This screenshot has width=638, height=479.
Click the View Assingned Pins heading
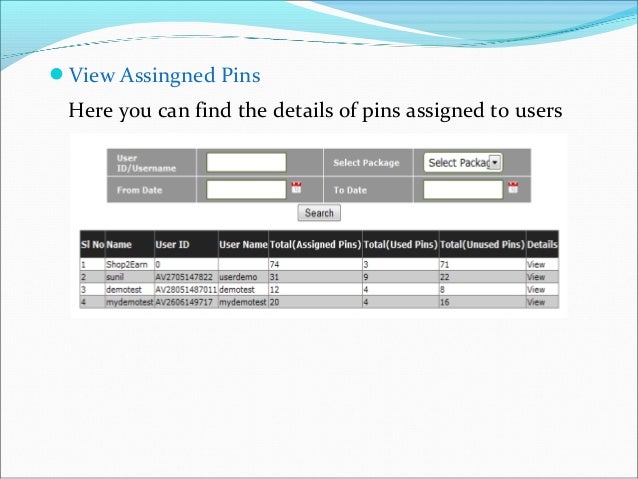click(165, 75)
